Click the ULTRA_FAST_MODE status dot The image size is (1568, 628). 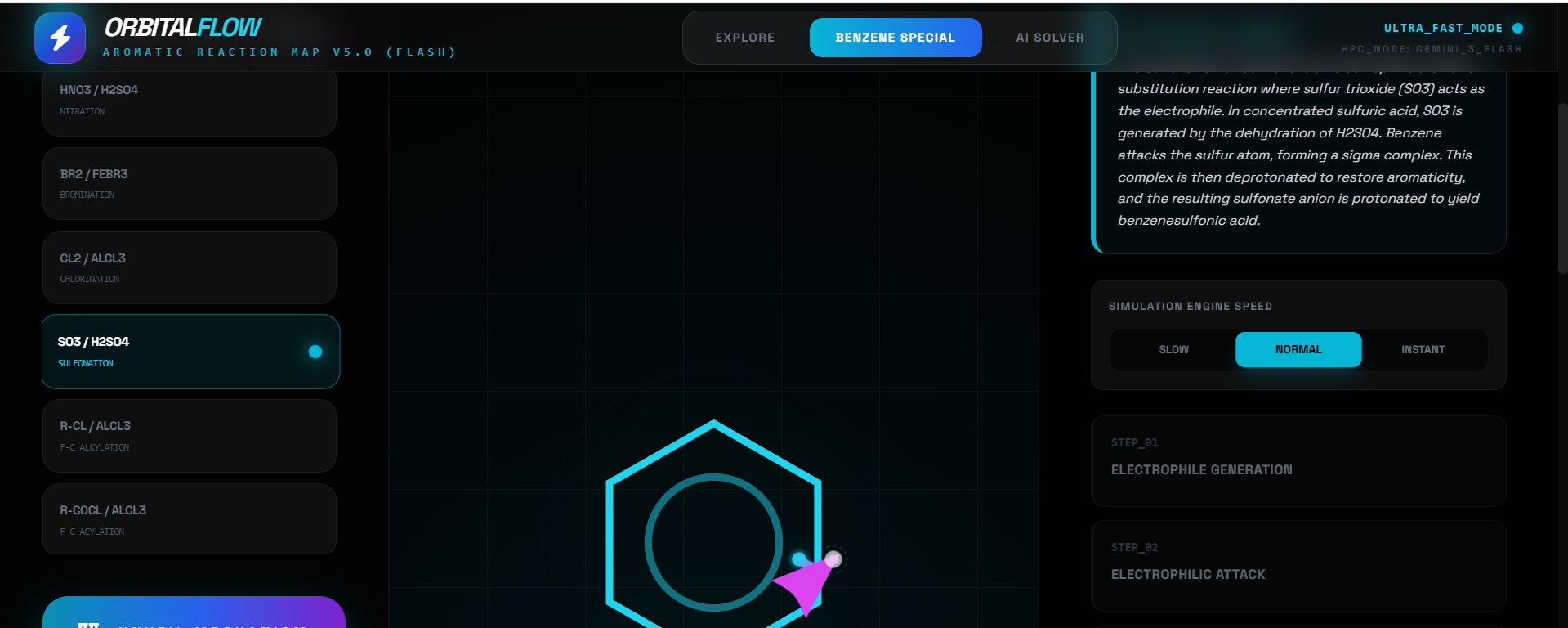[1517, 28]
